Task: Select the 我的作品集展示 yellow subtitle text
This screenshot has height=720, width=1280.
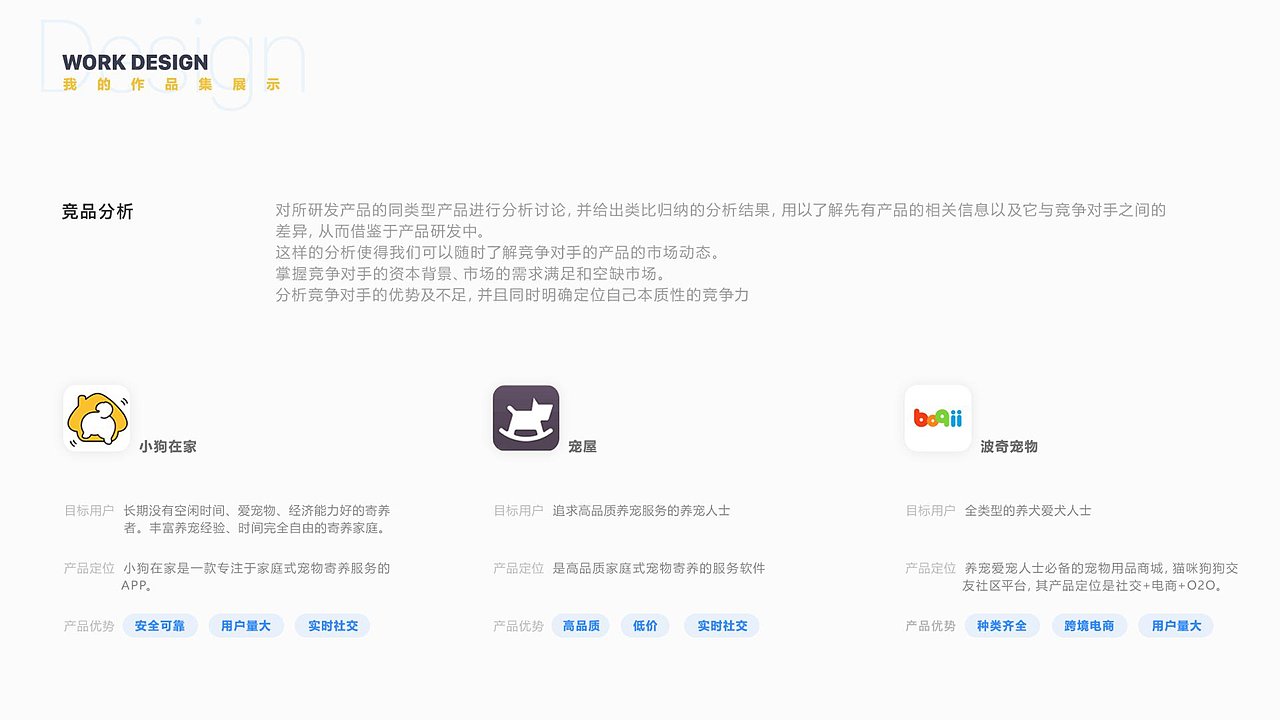Action: pos(170,85)
